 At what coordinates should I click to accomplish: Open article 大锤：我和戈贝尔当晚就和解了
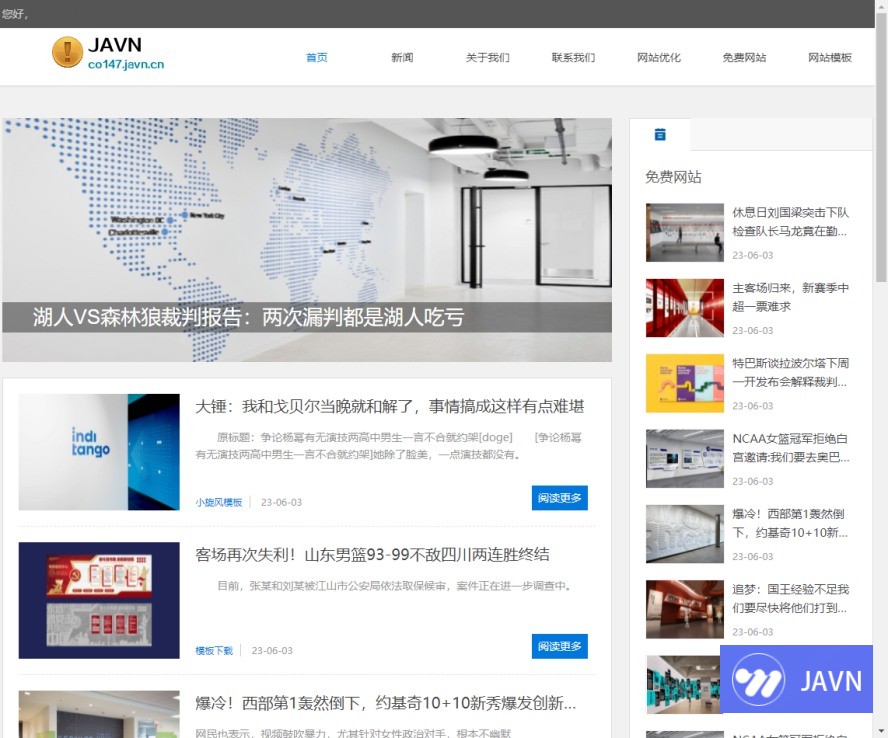[x=390, y=406]
